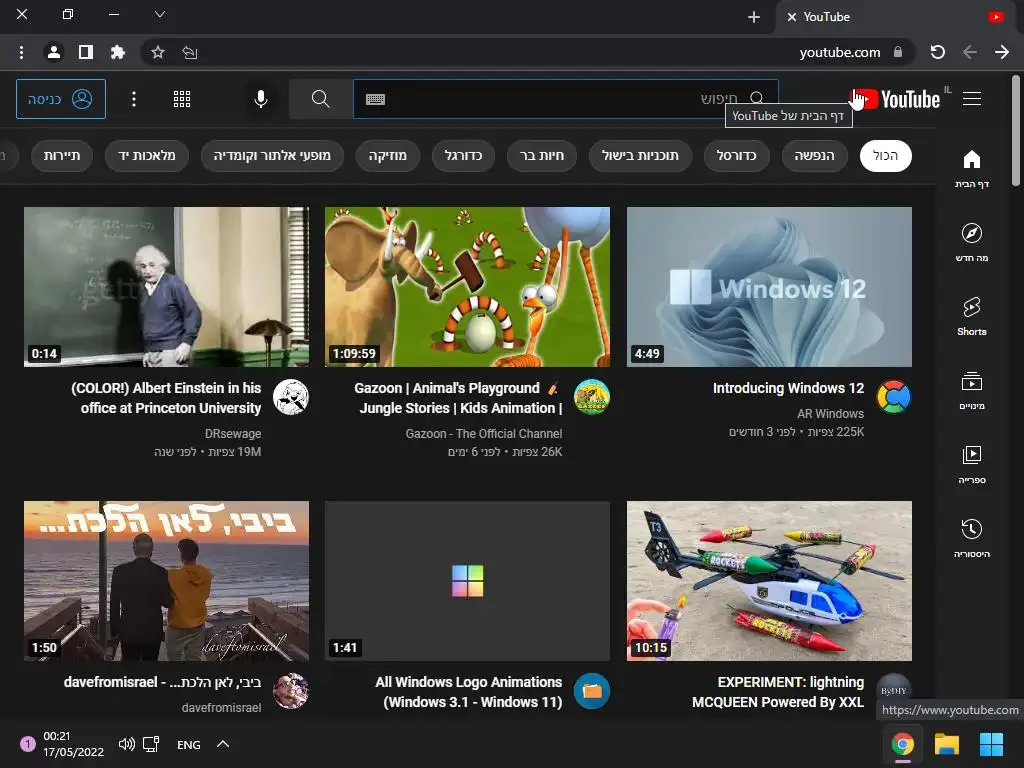This screenshot has width=1024, height=768.
Task: Open volume control in system tray
Action: (127, 744)
